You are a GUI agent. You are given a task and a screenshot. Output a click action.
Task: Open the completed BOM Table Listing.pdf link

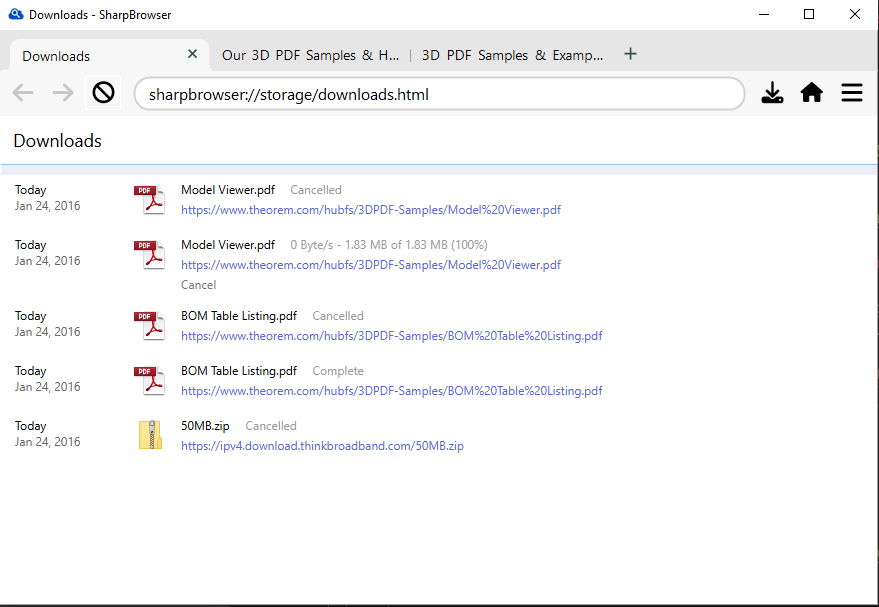391,391
